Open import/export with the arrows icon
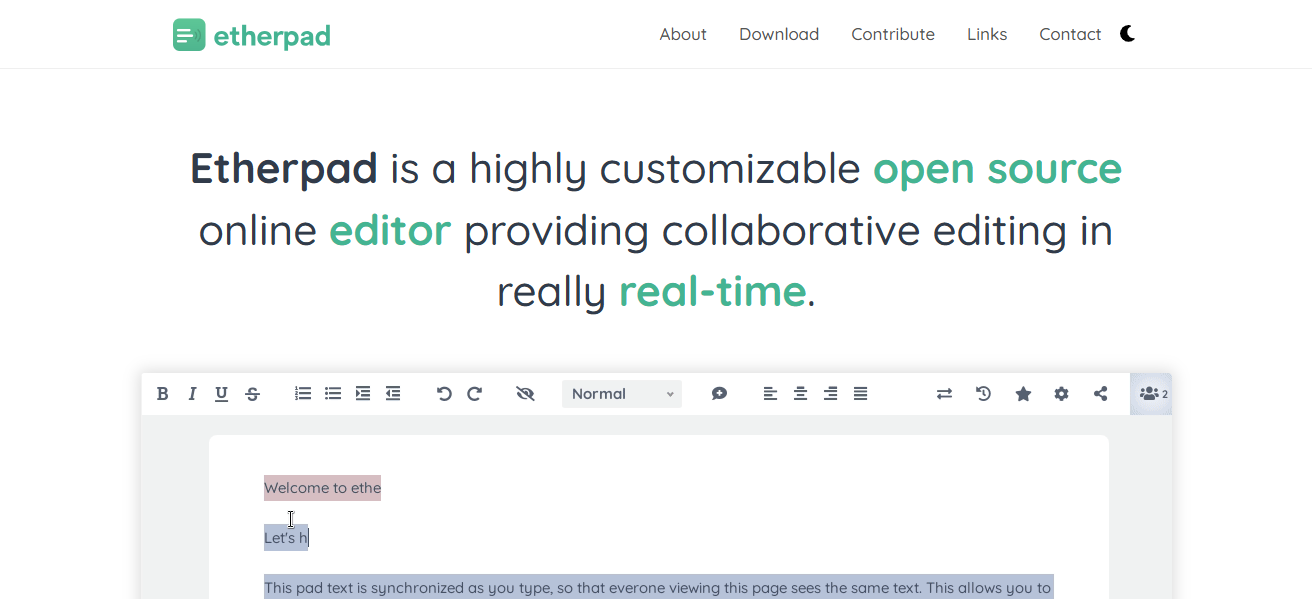The width and height of the screenshot is (1312, 599). [944, 394]
